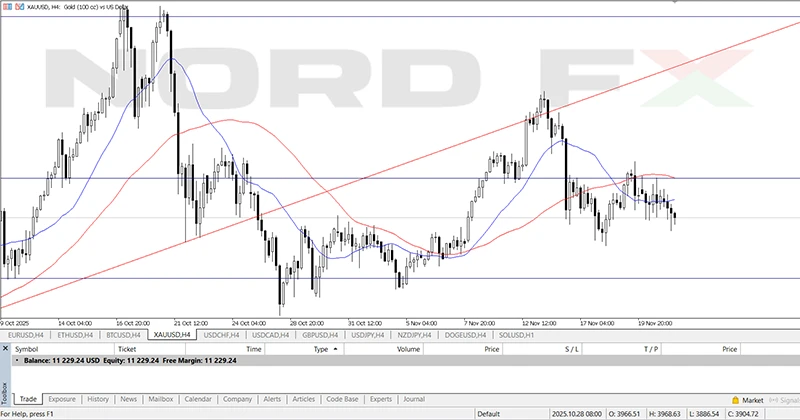Click the Market shopping bag icon
The height and width of the screenshot is (420, 800).
(x=735, y=400)
